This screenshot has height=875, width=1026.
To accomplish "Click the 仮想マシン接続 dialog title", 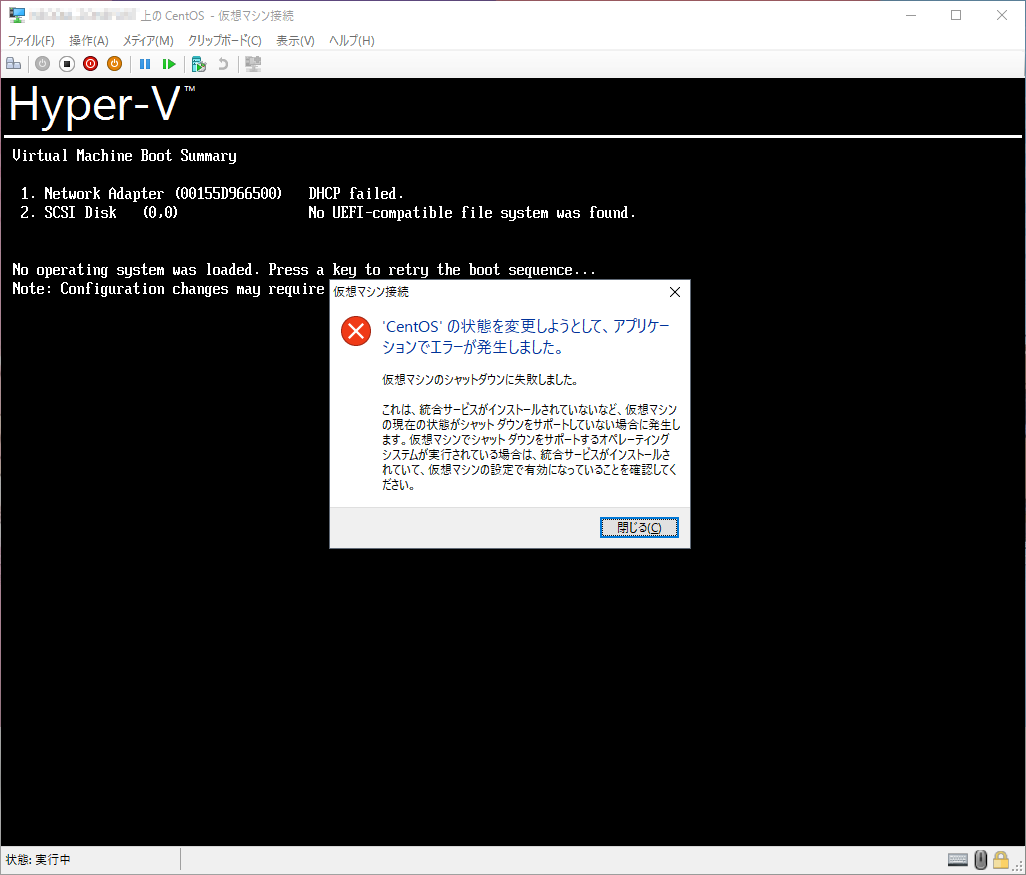I will tap(371, 292).
